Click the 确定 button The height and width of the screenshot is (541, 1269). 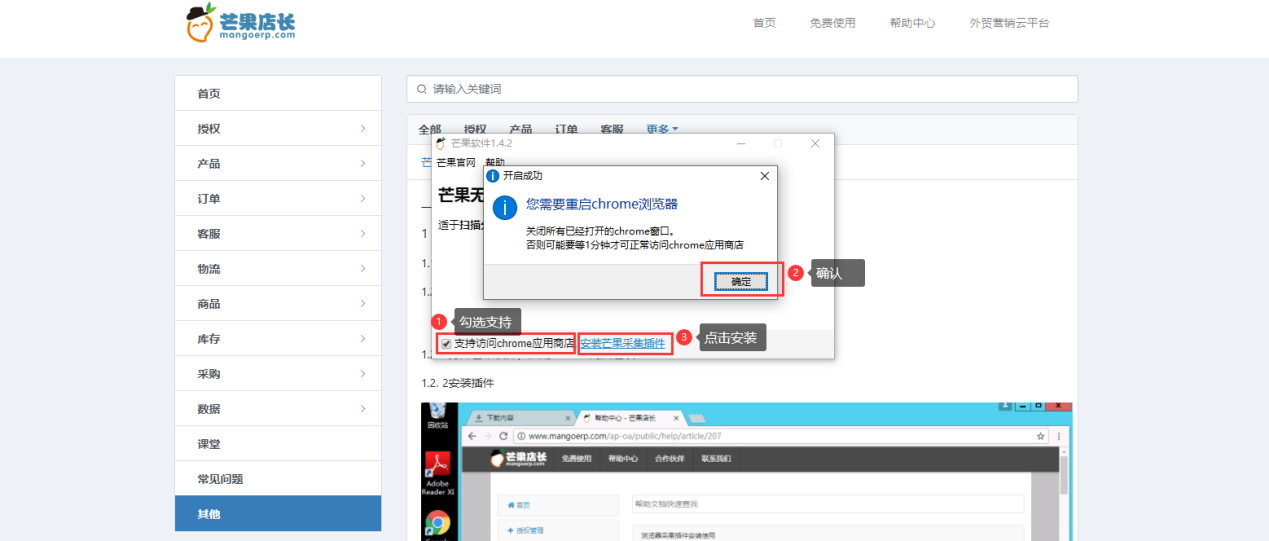click(741, 282)
